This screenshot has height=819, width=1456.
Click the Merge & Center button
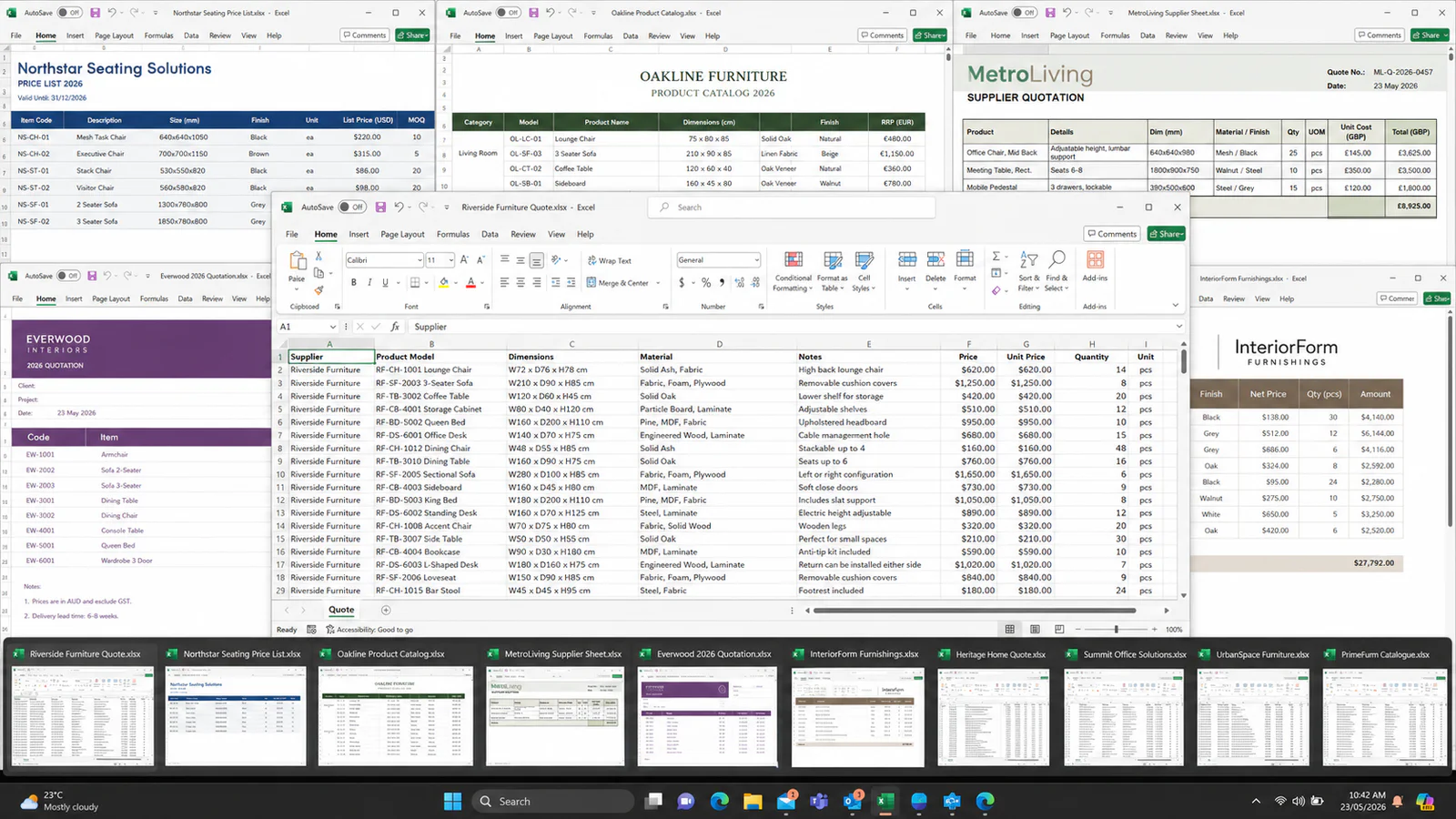pos(618,283)
